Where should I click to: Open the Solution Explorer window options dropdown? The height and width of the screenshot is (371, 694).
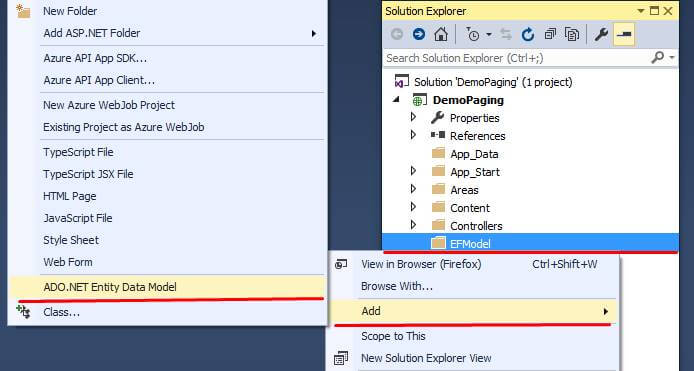(x=640, y=11)
